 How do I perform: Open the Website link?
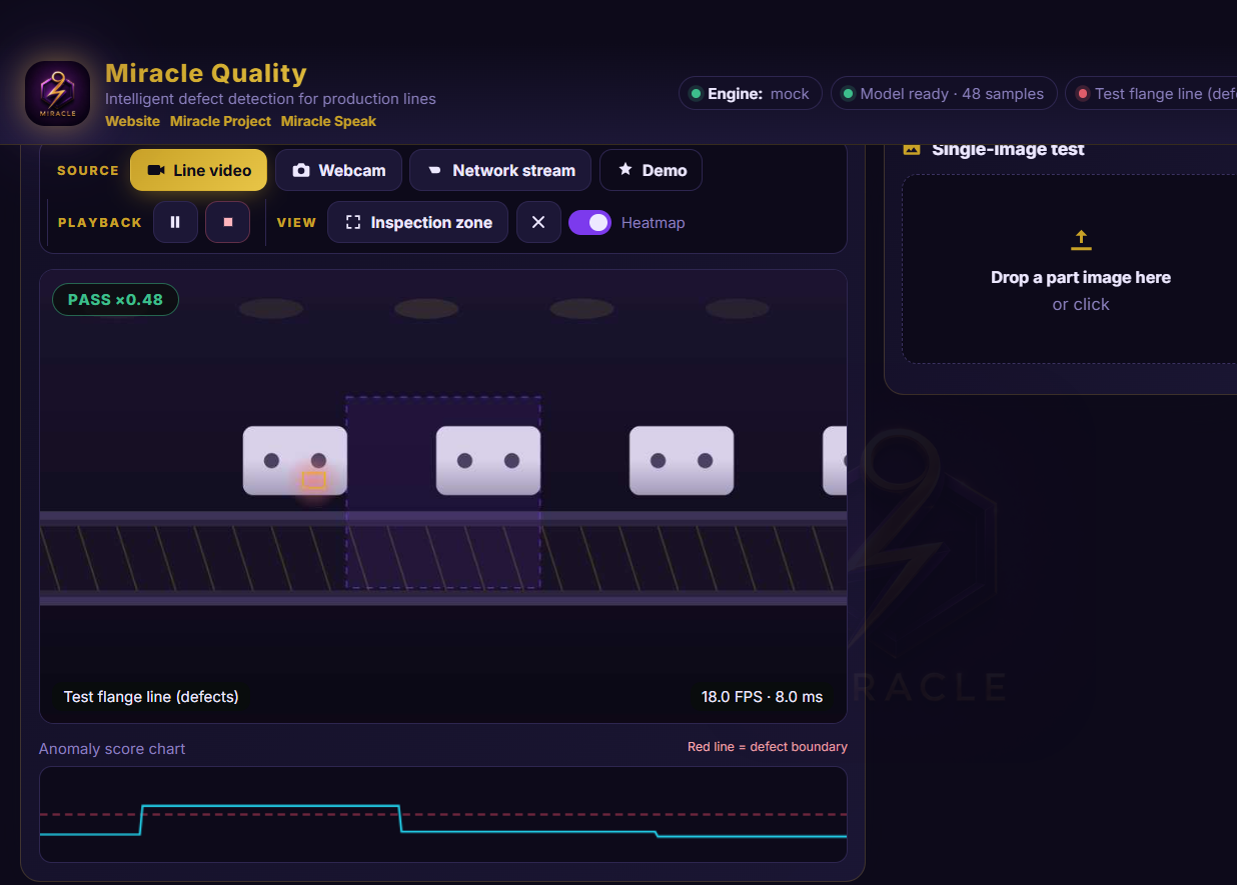tap(133, 121)
